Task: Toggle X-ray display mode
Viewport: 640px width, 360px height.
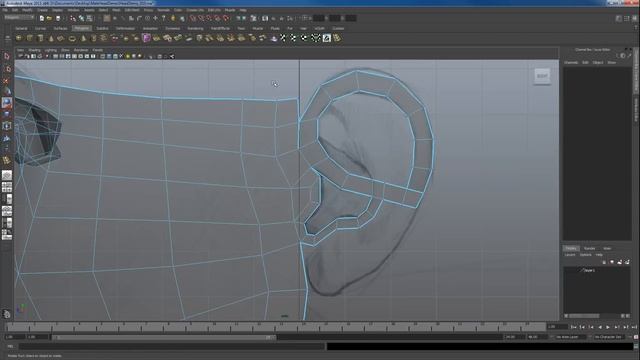Action: pos(160,56)
